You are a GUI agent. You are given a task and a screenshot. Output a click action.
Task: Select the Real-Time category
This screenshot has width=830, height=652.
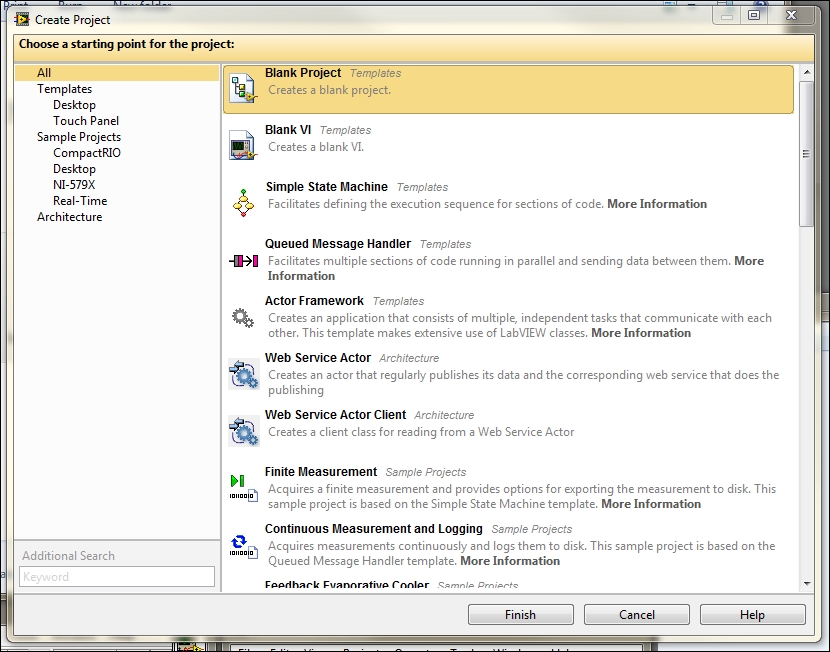(x=80, y=201)
